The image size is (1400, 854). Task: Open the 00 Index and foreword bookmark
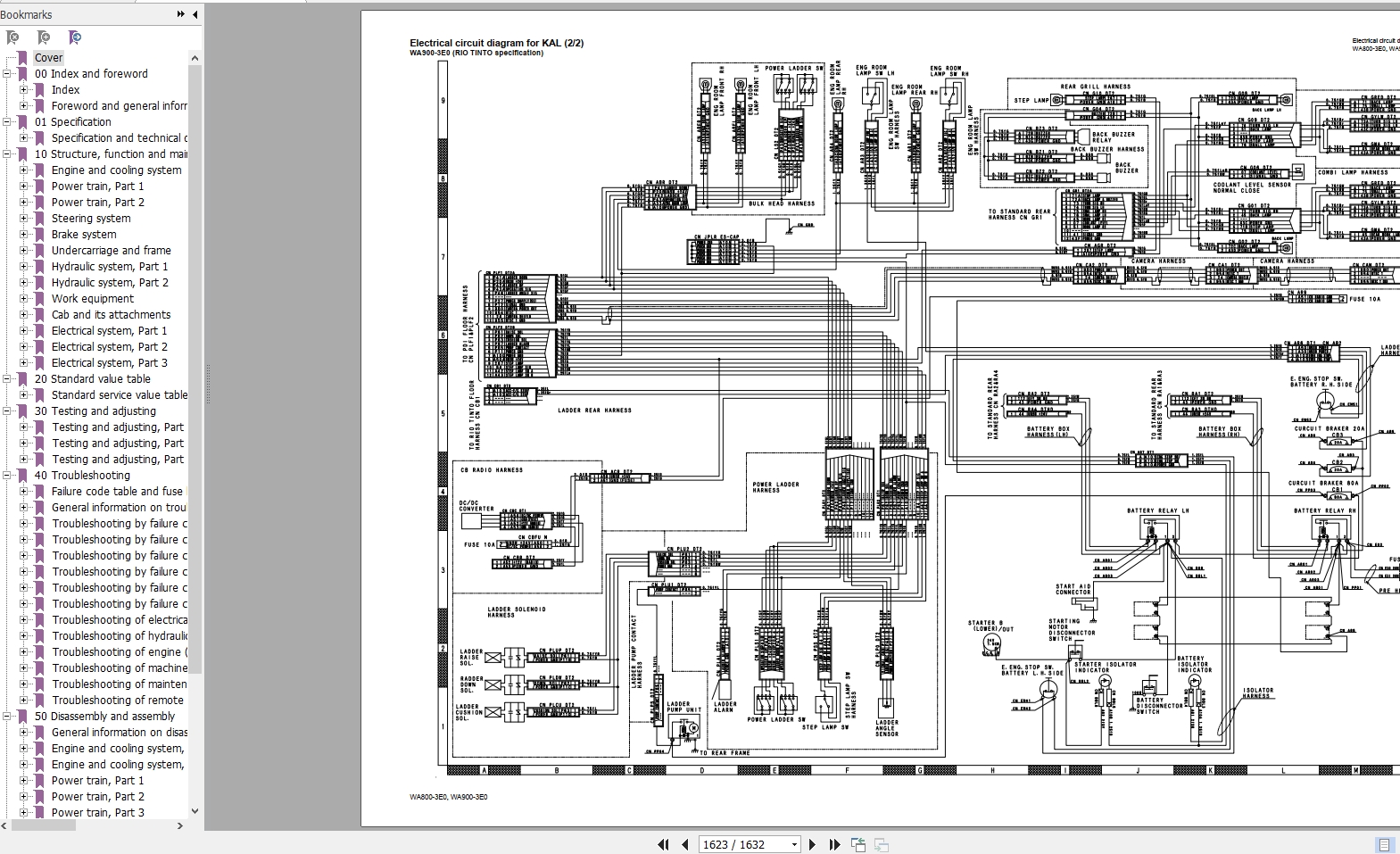pyautogui.click(x=91, y=74)
